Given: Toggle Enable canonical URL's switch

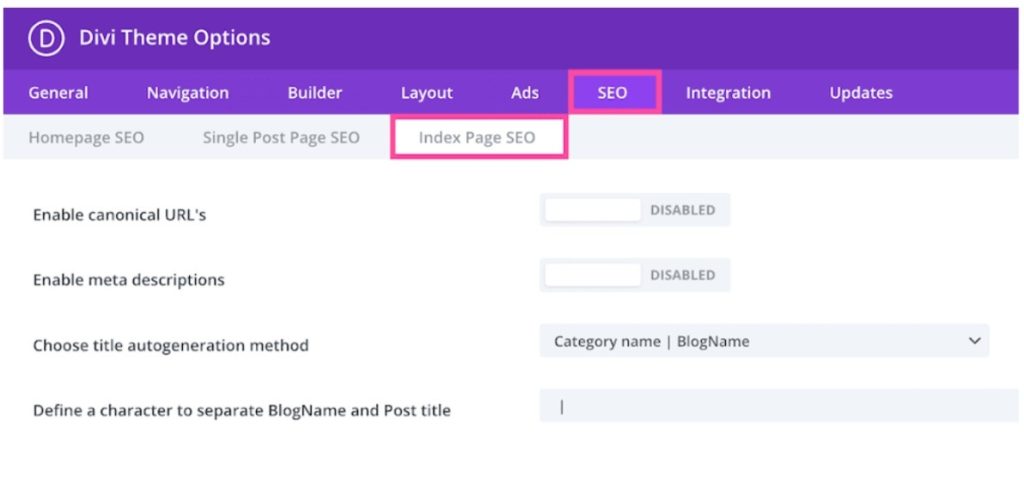Looking at the screenshot, I should click(x=634, y=210).
